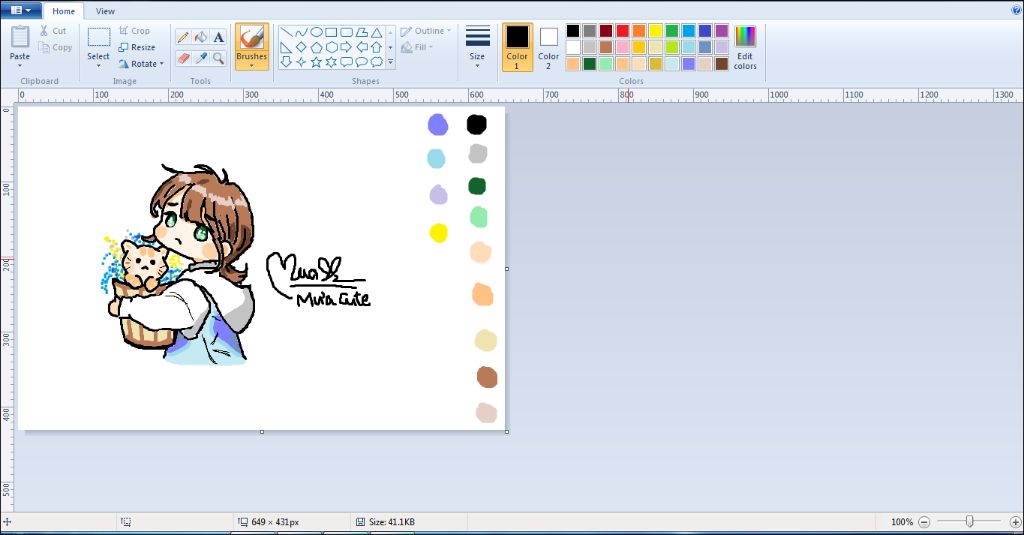Image resolution: width=1024 pixels, height=535 pixels.
Task: Choose the Right triangle shape
Action: coord(286,47)
